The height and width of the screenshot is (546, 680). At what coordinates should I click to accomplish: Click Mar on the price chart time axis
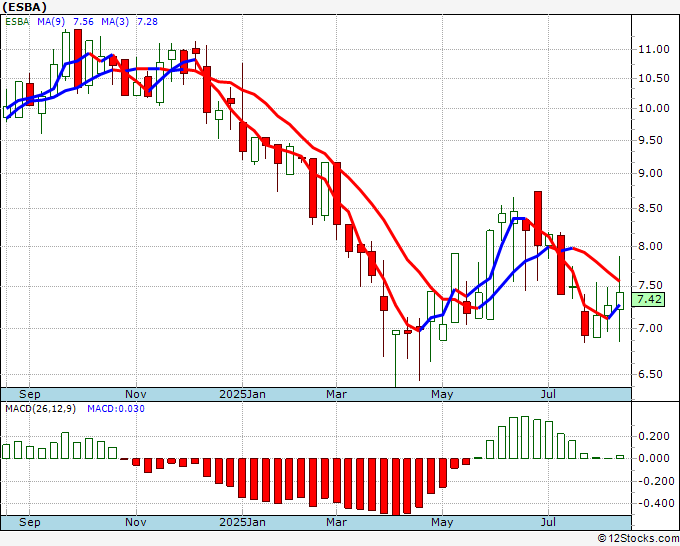337,394
